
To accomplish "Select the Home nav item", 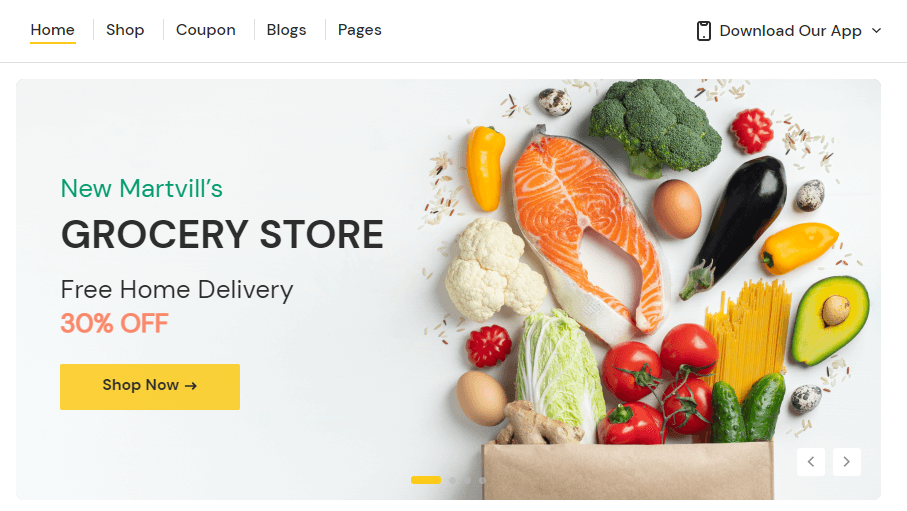I will (53, 30).
